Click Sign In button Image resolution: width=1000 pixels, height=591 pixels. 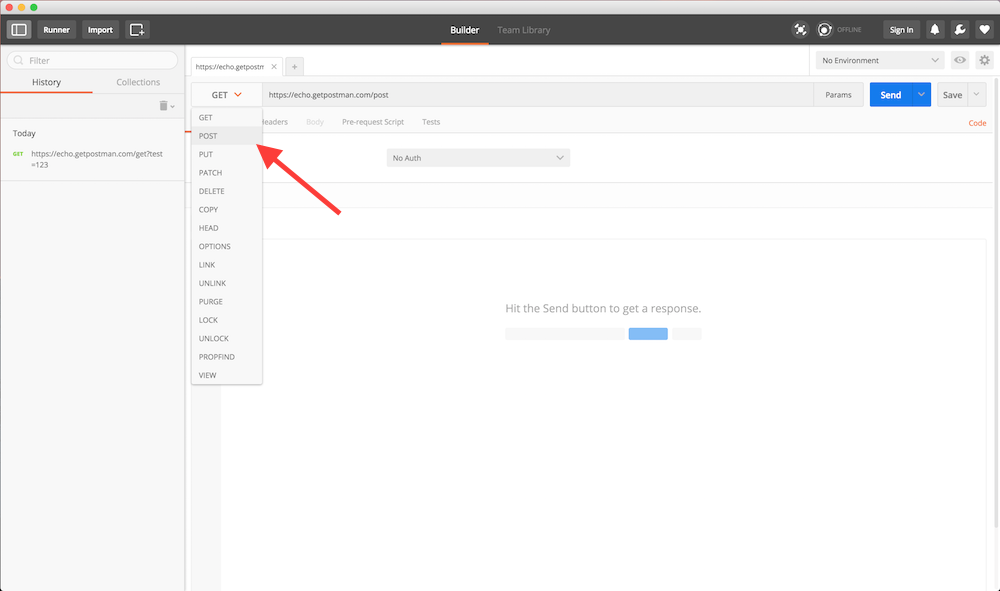click(x=901, y=29)
